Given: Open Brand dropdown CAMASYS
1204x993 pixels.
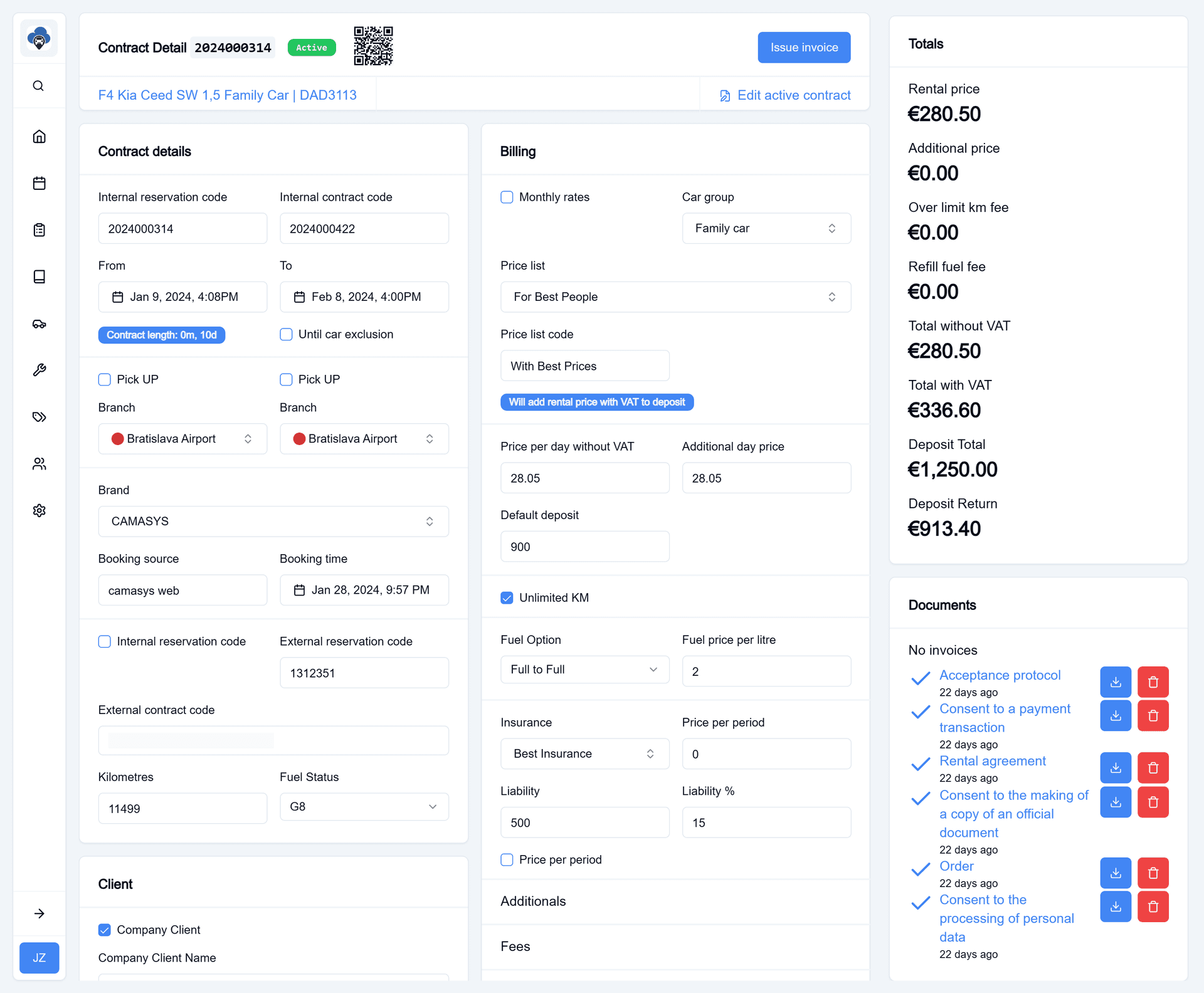Looking at the screenshot, I should click(273, 521).
